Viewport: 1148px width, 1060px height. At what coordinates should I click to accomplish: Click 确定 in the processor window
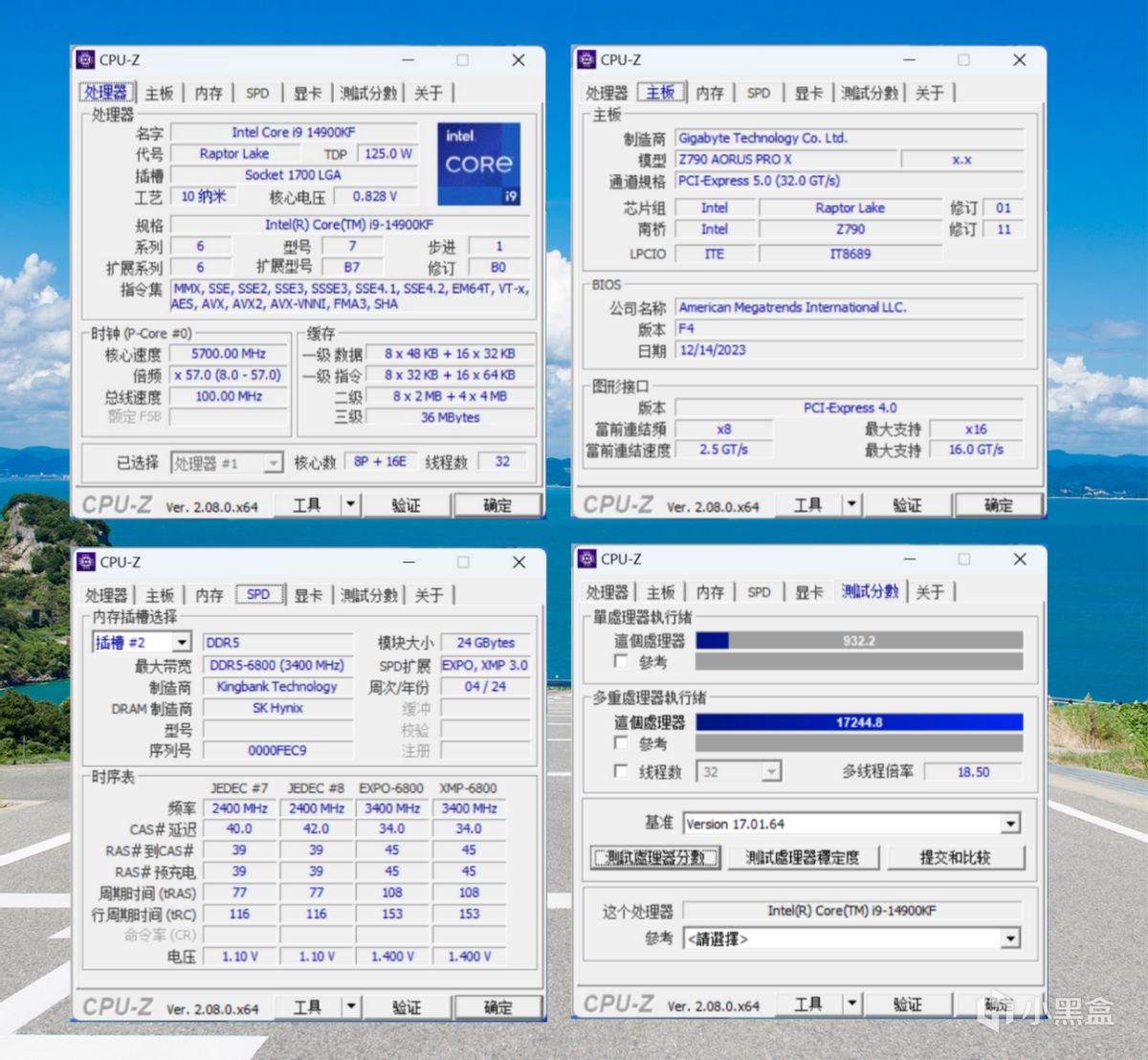coord(497,504)
